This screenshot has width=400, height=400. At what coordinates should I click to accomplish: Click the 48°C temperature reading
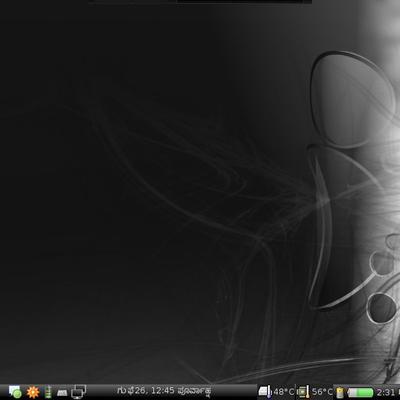click(x=284, y=391)
